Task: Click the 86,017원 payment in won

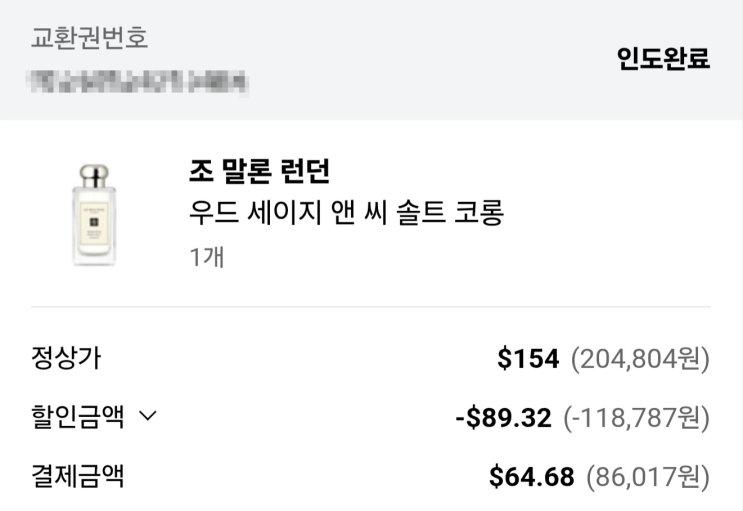Action: coord(647,477)
